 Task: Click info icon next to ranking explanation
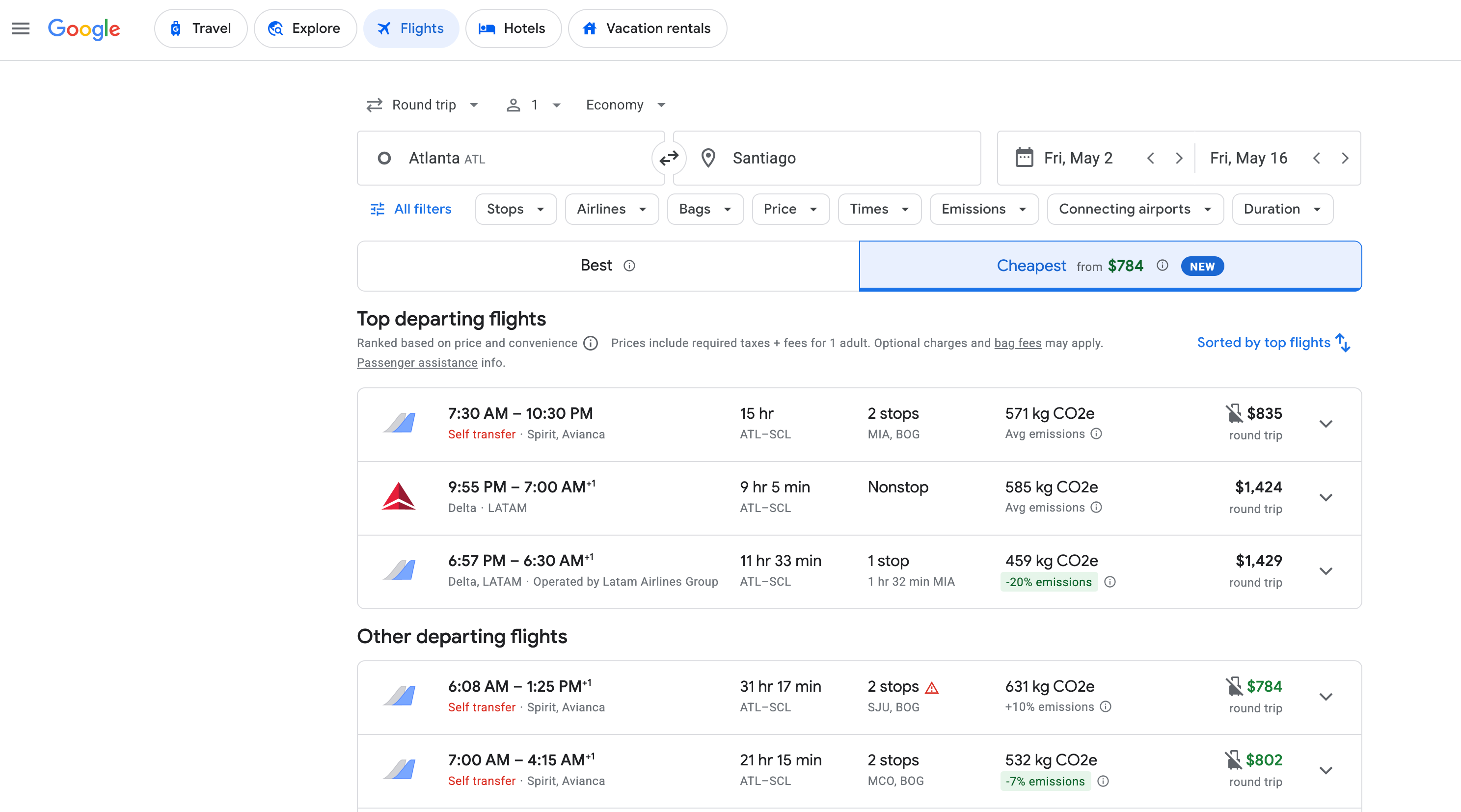point(591,343)
